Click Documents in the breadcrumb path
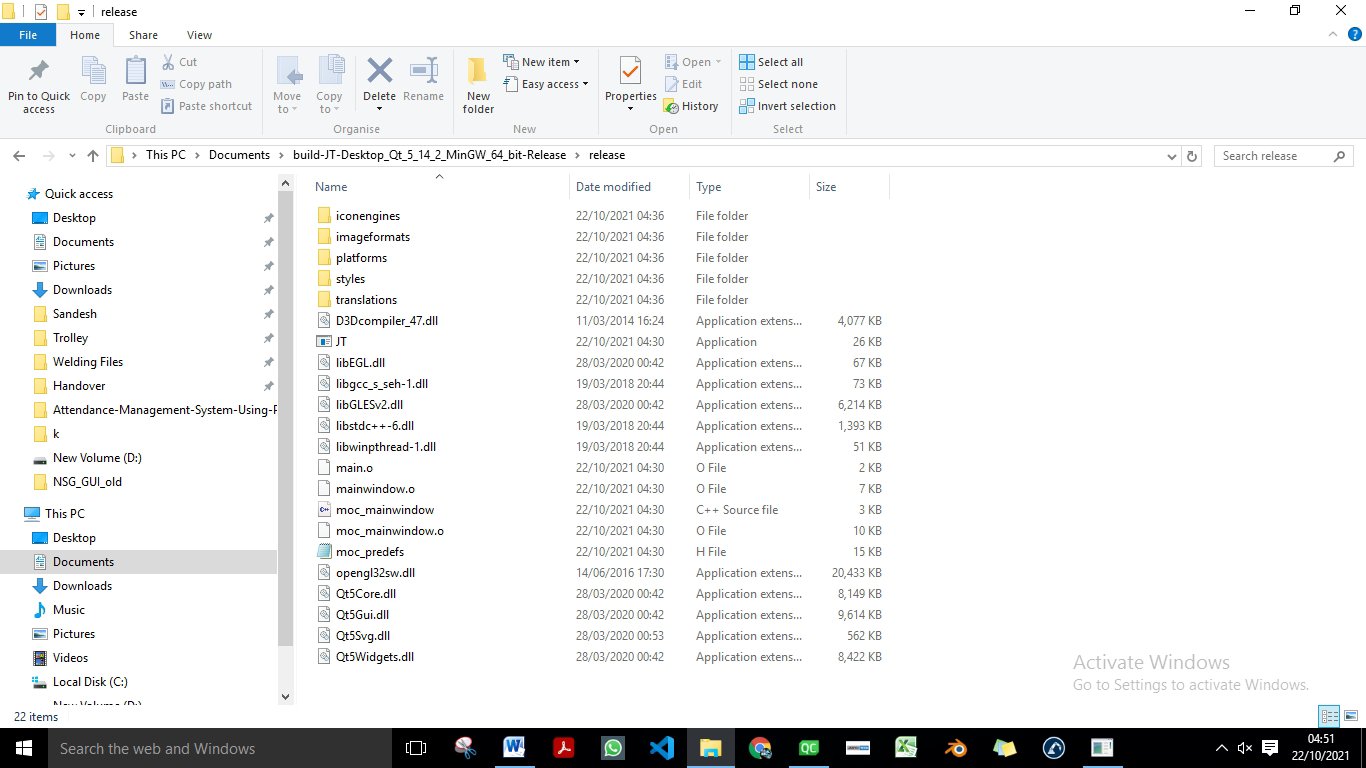Screen dimensions: 1366x768 click(239, 155)
